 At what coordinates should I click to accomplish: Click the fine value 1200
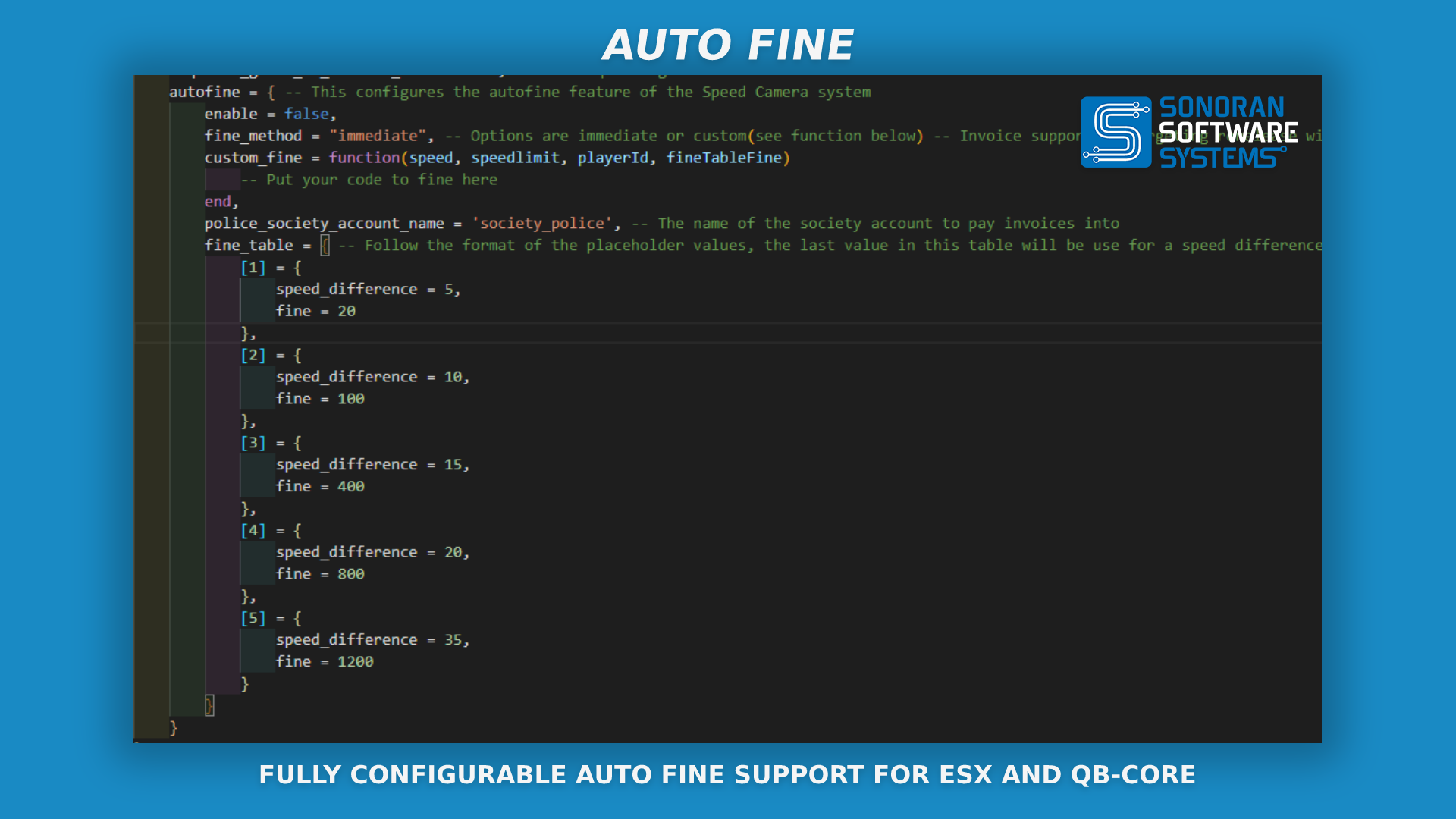tap(355, 662)
